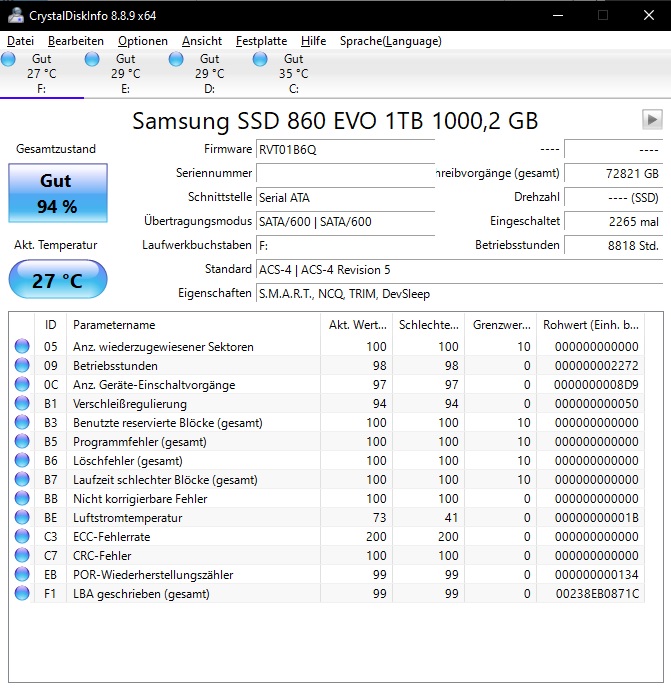671x688 pixels.
Task: Click status orb for B6 Löschfehler
Action: click(22, 460)
